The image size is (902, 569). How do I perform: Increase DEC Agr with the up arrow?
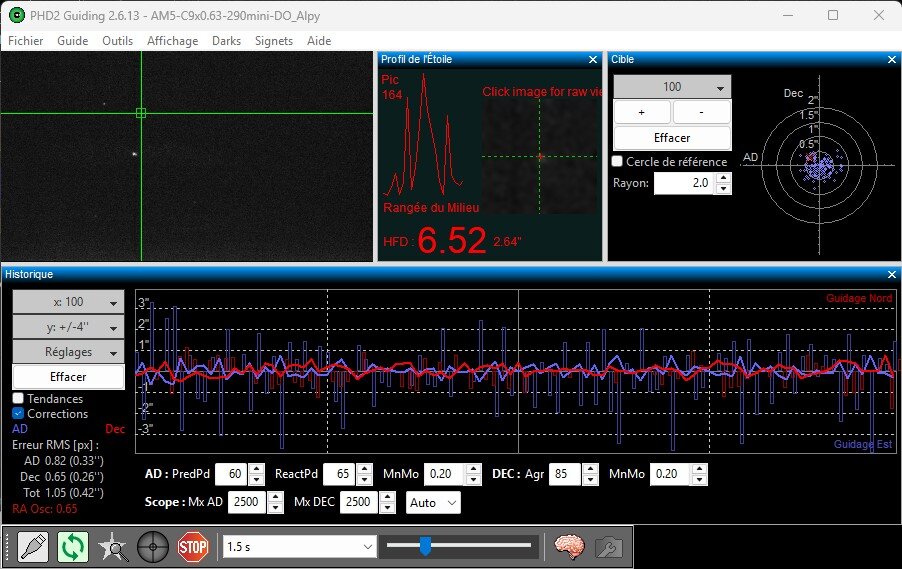(x=590, y=469)
